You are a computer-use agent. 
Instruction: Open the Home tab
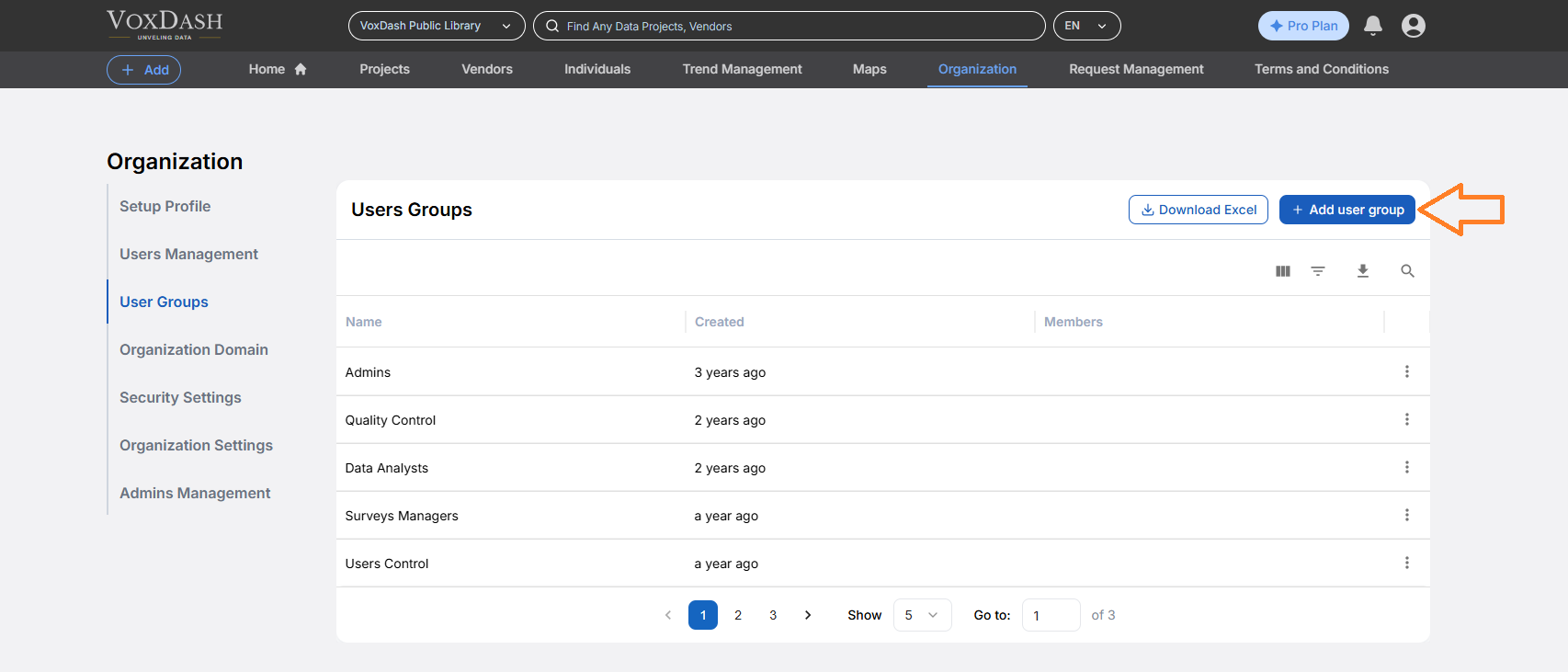278,69
